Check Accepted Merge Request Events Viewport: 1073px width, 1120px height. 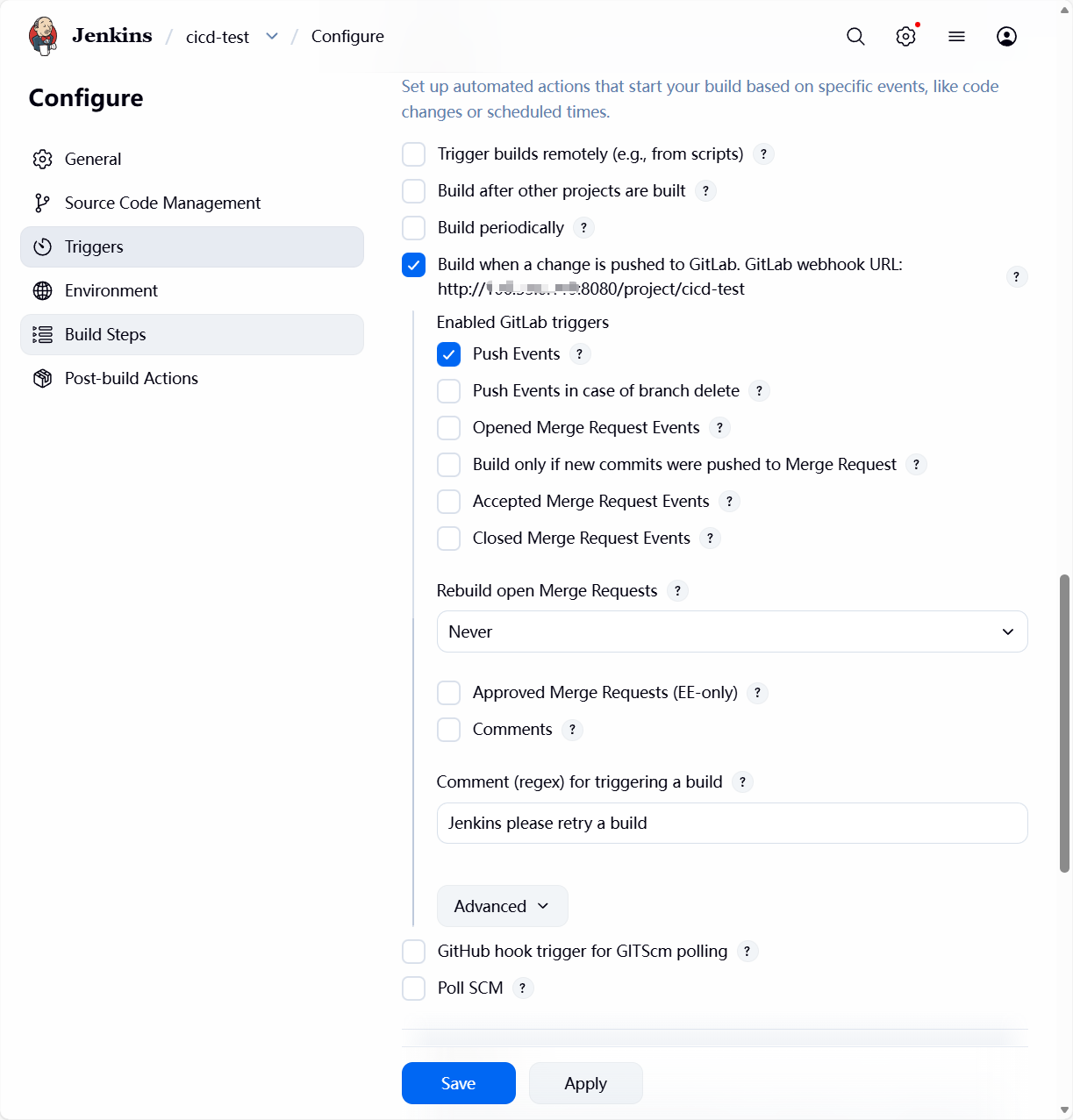click(448, 502)
